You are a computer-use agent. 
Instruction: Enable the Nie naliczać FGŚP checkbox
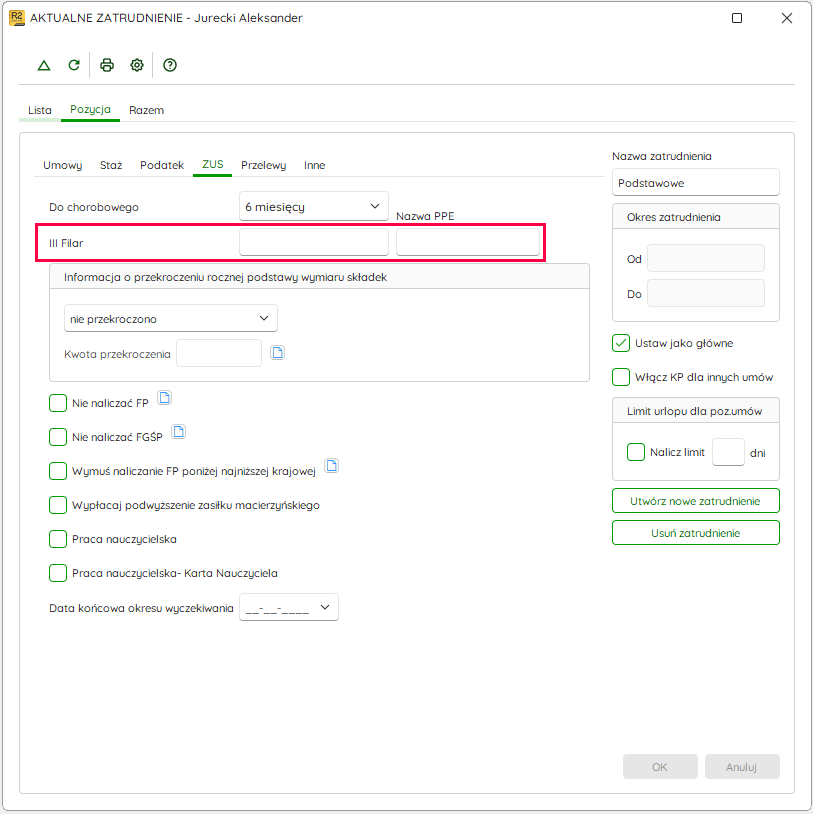(58, 437)
